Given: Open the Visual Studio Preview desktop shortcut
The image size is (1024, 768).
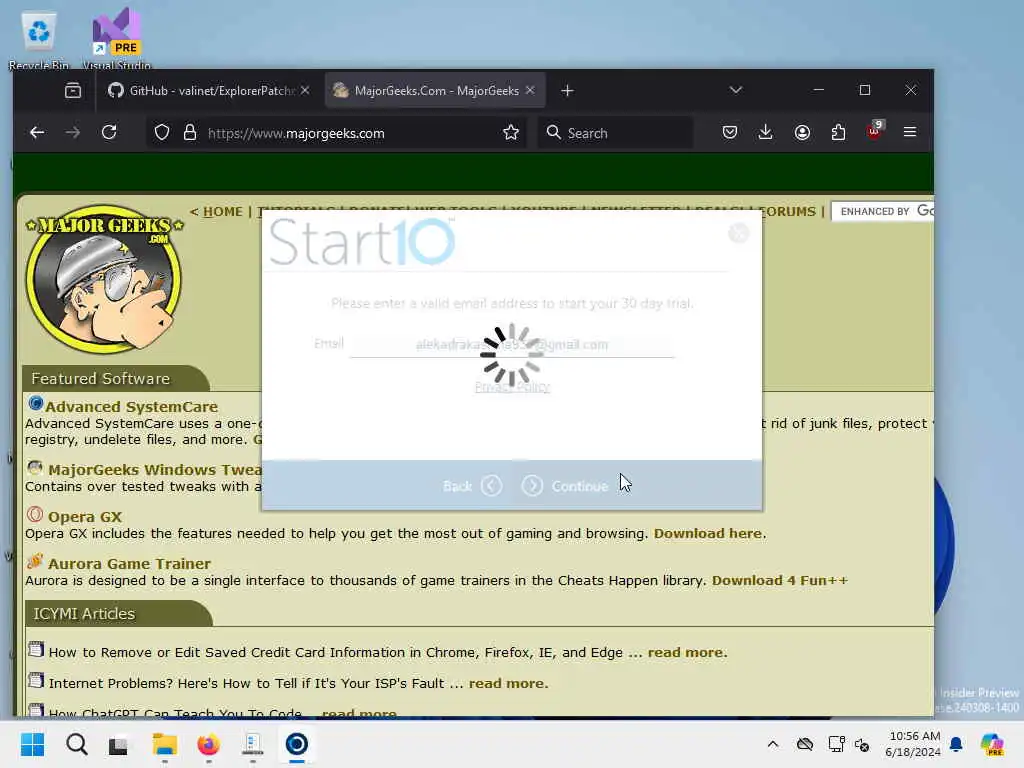Looking at the screenshot, I should tap(116, 39).
